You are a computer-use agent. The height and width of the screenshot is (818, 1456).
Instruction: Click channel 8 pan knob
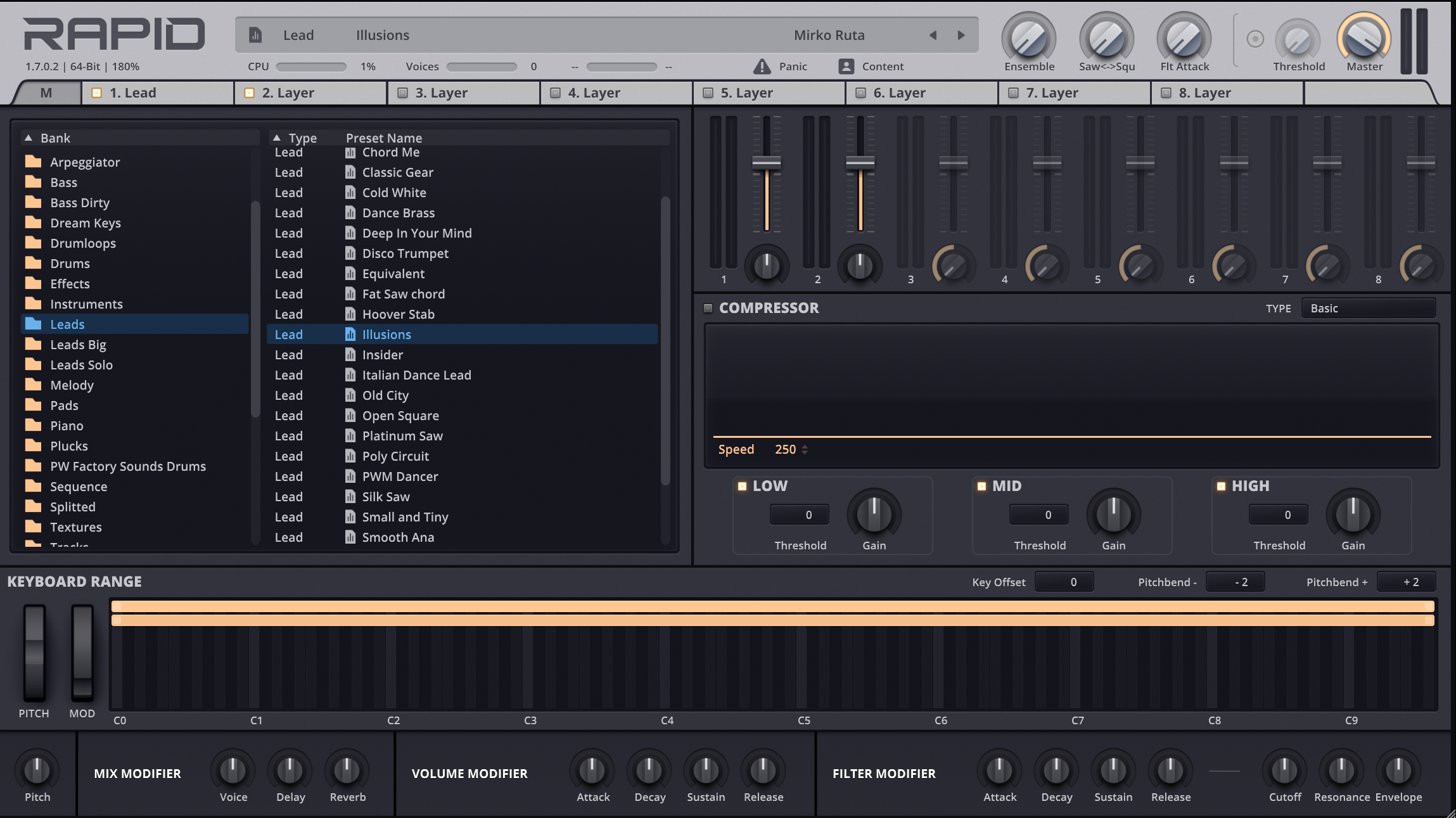(1421, 265)
